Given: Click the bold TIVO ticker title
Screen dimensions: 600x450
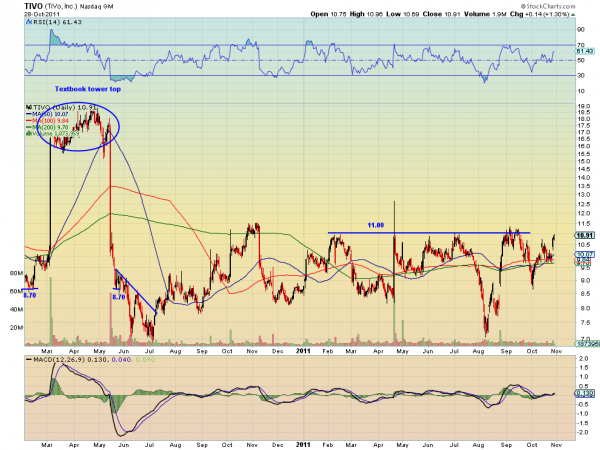Looking at the screenshot, I should coord(33,6).
